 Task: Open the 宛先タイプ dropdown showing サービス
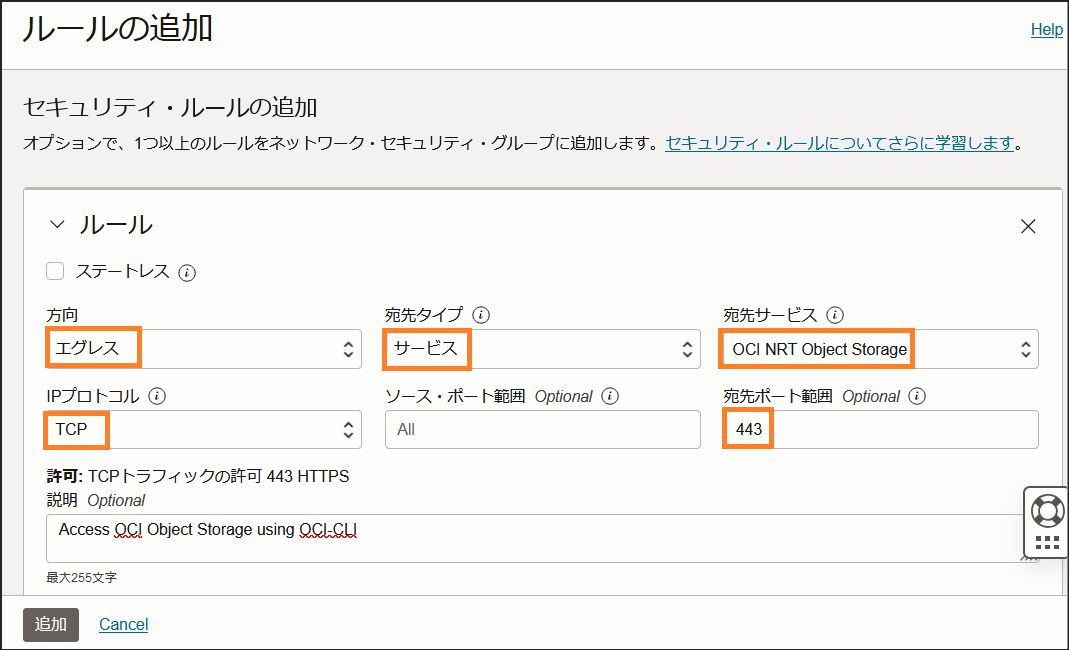tap(543, 349)
